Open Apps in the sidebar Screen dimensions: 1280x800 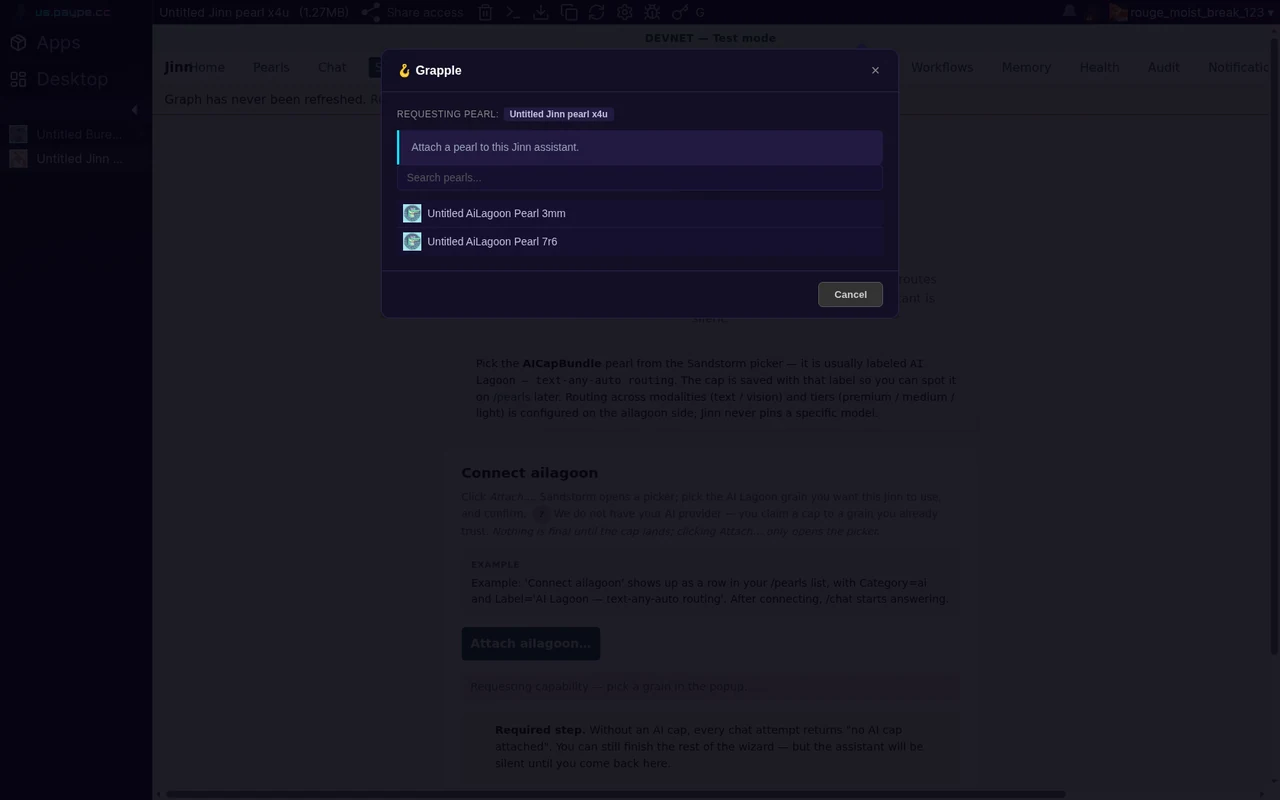click(x=45, y=43)
